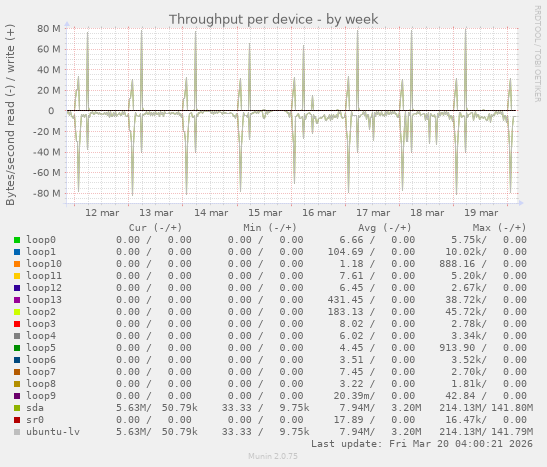Screen dimensions: 547x467
Task: Click the Max (-/+) column header
Action: [x=499, y=228]
